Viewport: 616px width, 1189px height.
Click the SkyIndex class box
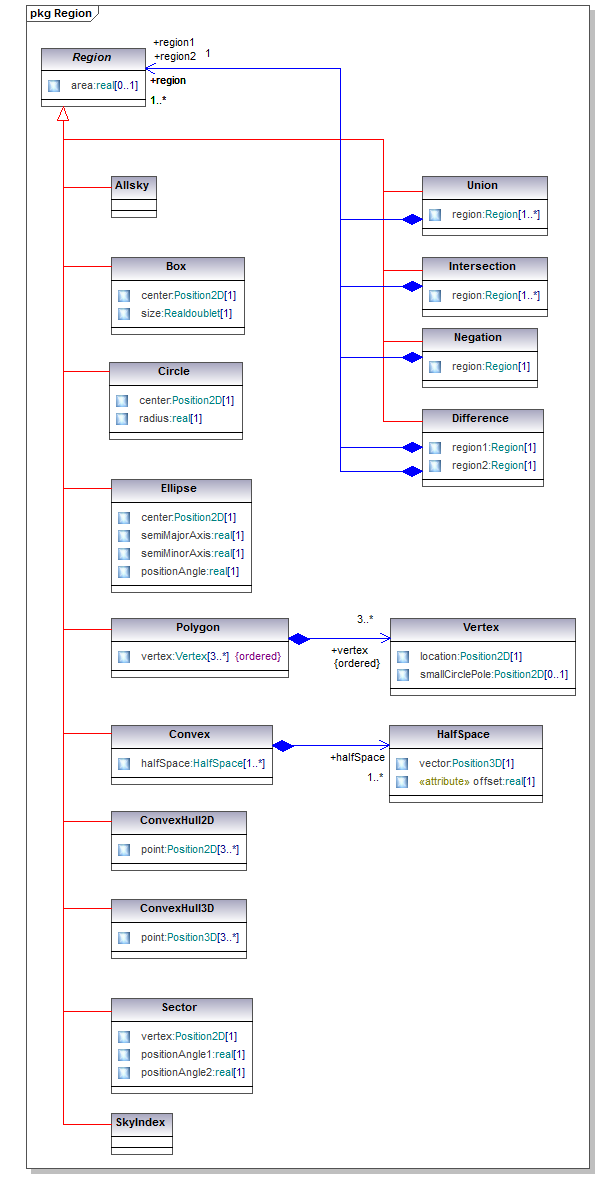(x=140, y=1123)
